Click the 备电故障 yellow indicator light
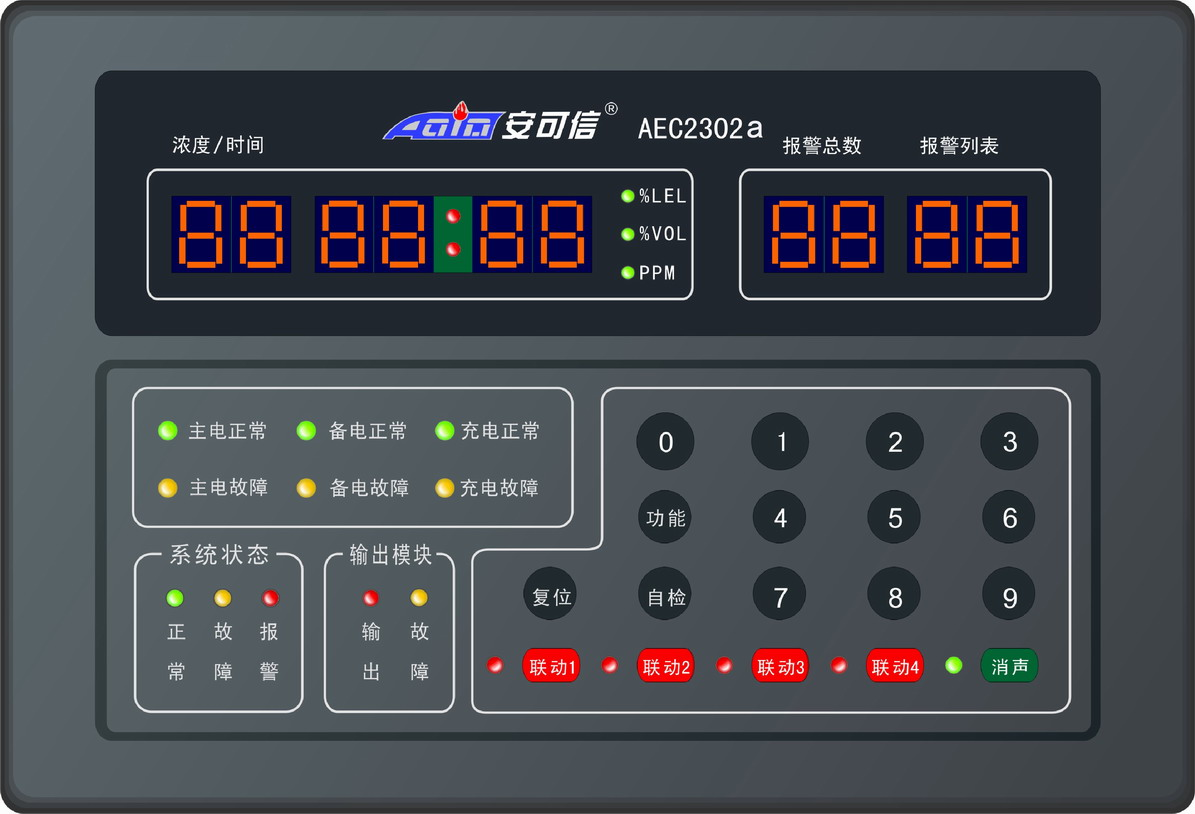The width and height of the screenshot is (1195, 814). tap(307, 488)
